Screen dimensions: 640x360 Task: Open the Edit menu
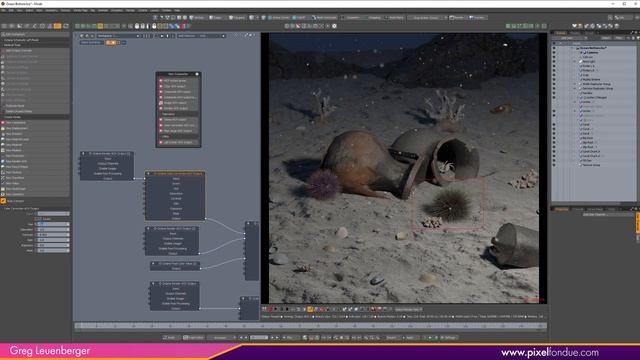point(11,10)
